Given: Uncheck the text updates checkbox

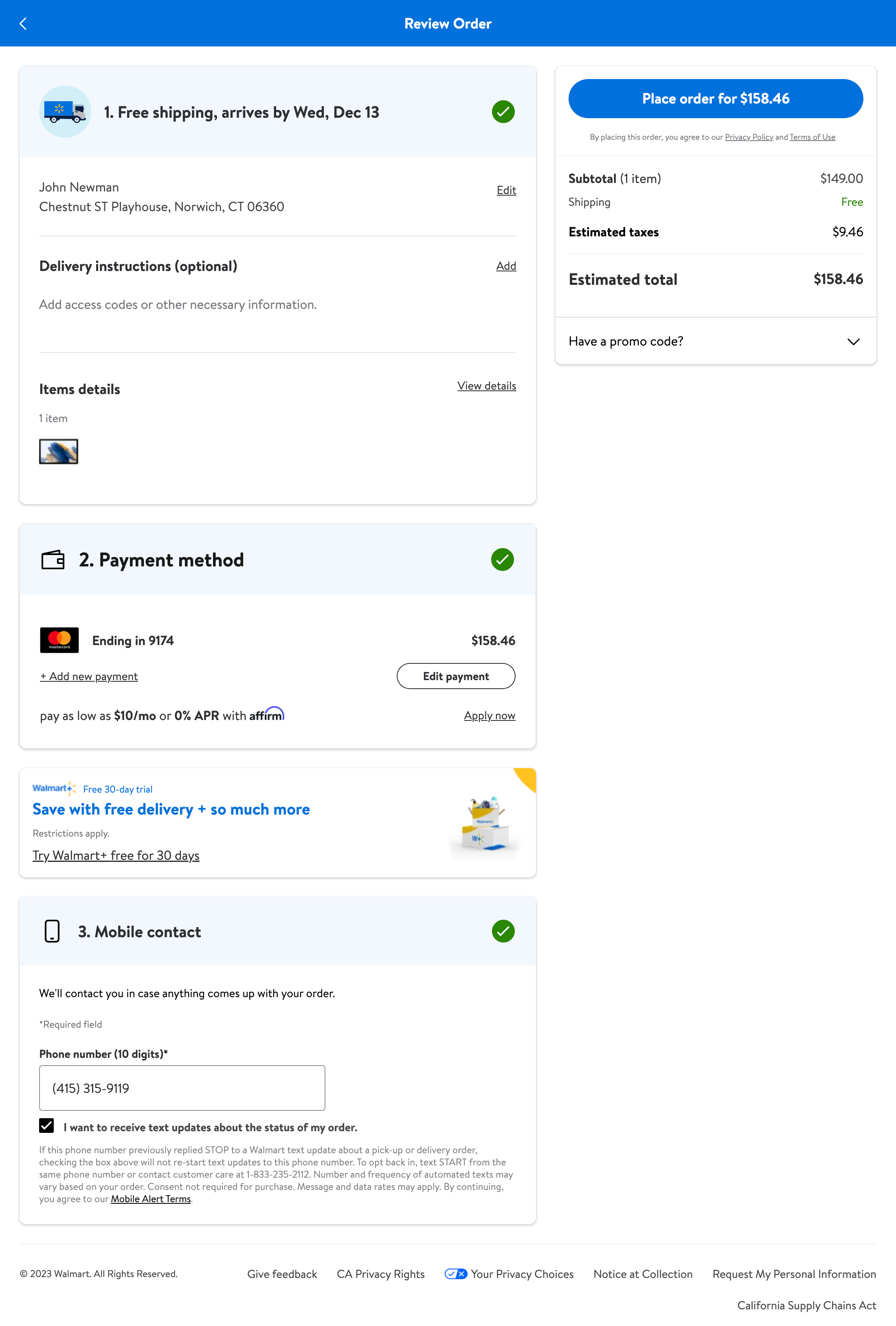Looking at the screenshot, I should click(x=46, y=1126).
